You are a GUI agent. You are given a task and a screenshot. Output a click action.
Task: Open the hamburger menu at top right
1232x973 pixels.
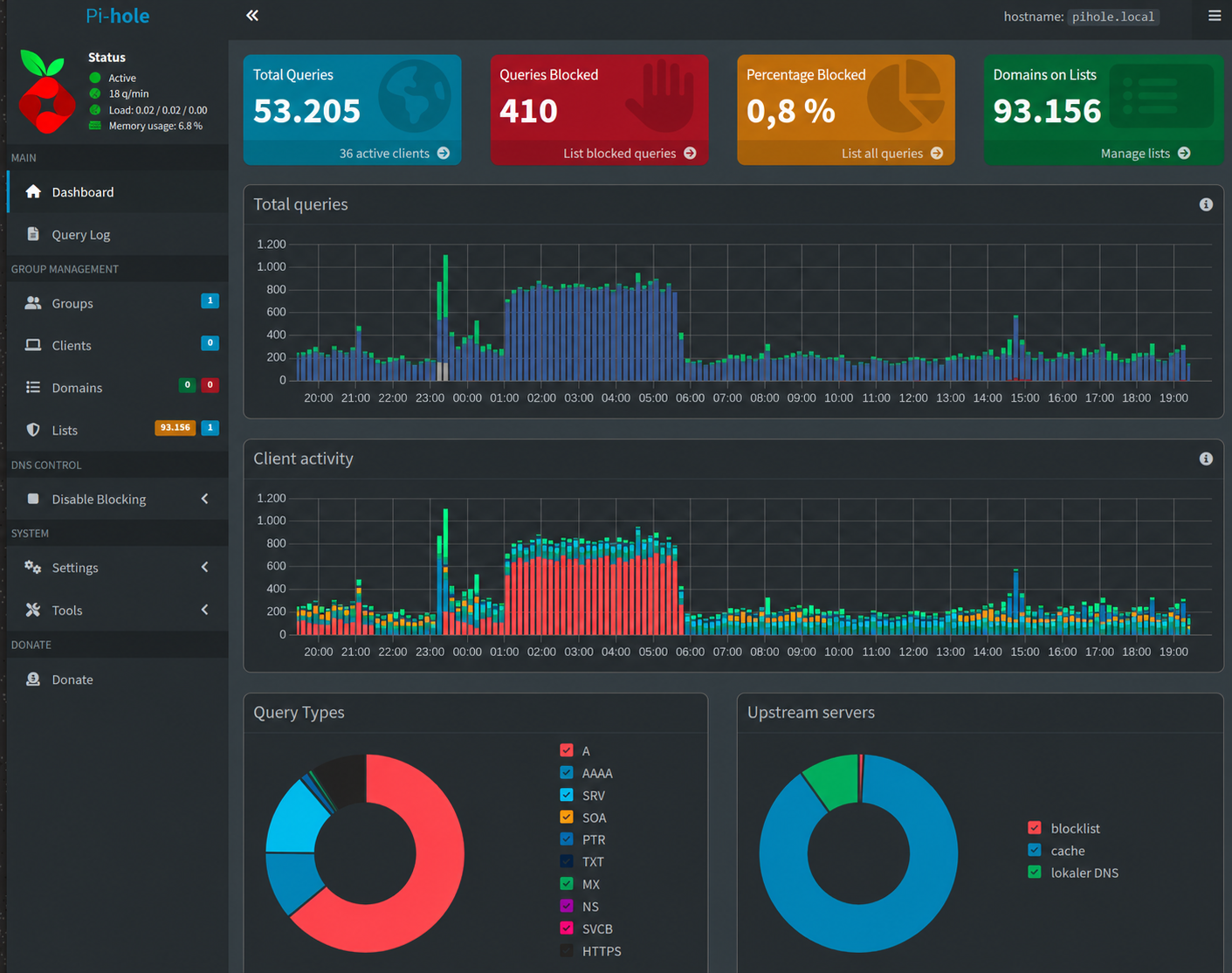[1215, 16]
